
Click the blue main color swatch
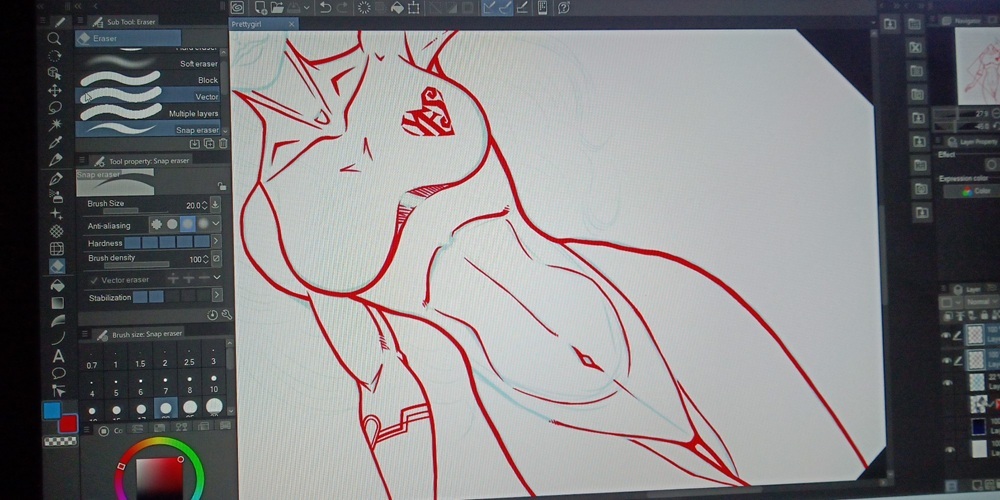click(x=51, y=411)
